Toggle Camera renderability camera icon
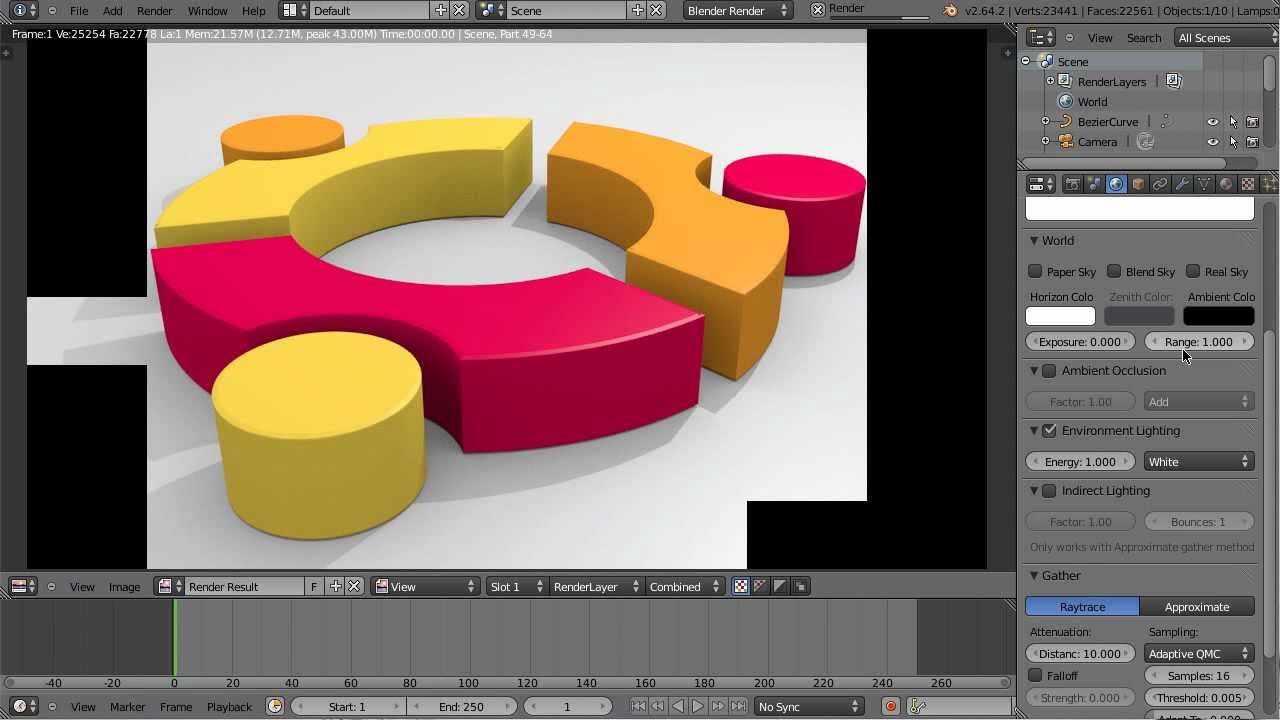 [x=1252, y=142]
